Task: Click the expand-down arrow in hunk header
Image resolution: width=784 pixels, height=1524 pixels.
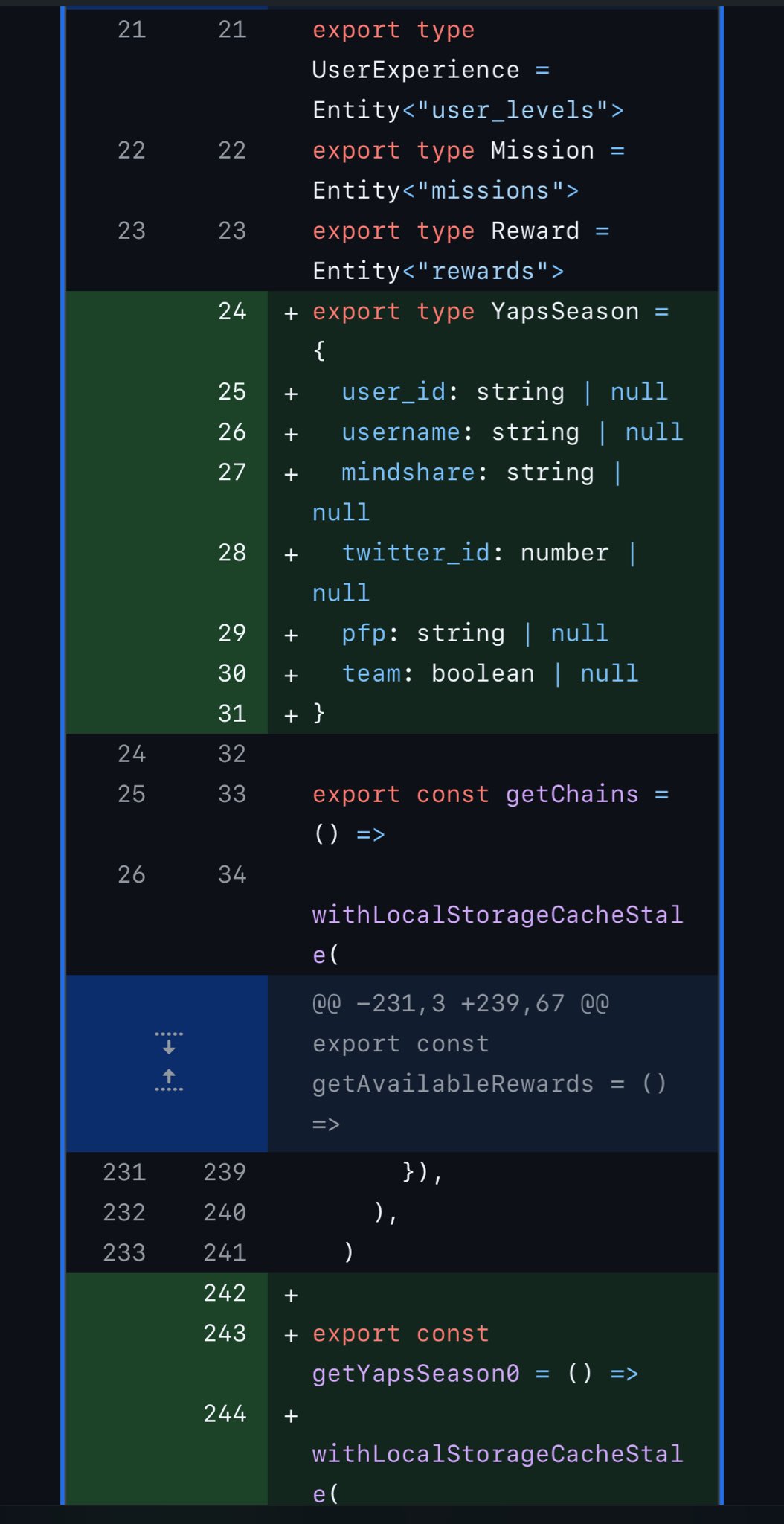Action: [169, 1043]
